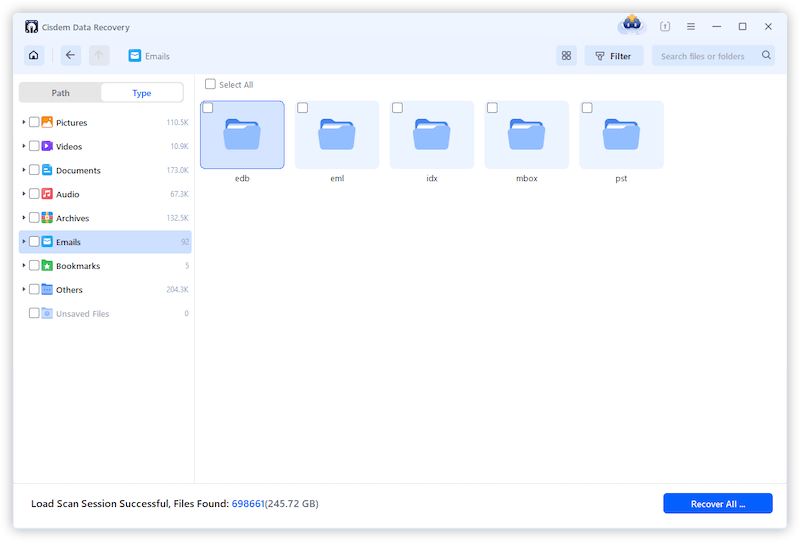Expand the Videos tree arrow
This screenshot has width=800, height=542.
tap(23, 146)
